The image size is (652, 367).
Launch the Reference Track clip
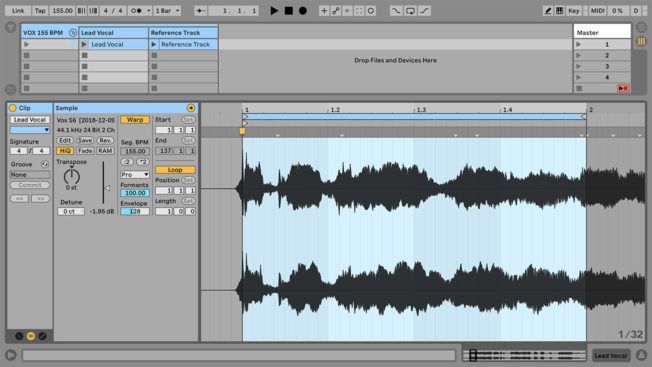tap(154, 44)
